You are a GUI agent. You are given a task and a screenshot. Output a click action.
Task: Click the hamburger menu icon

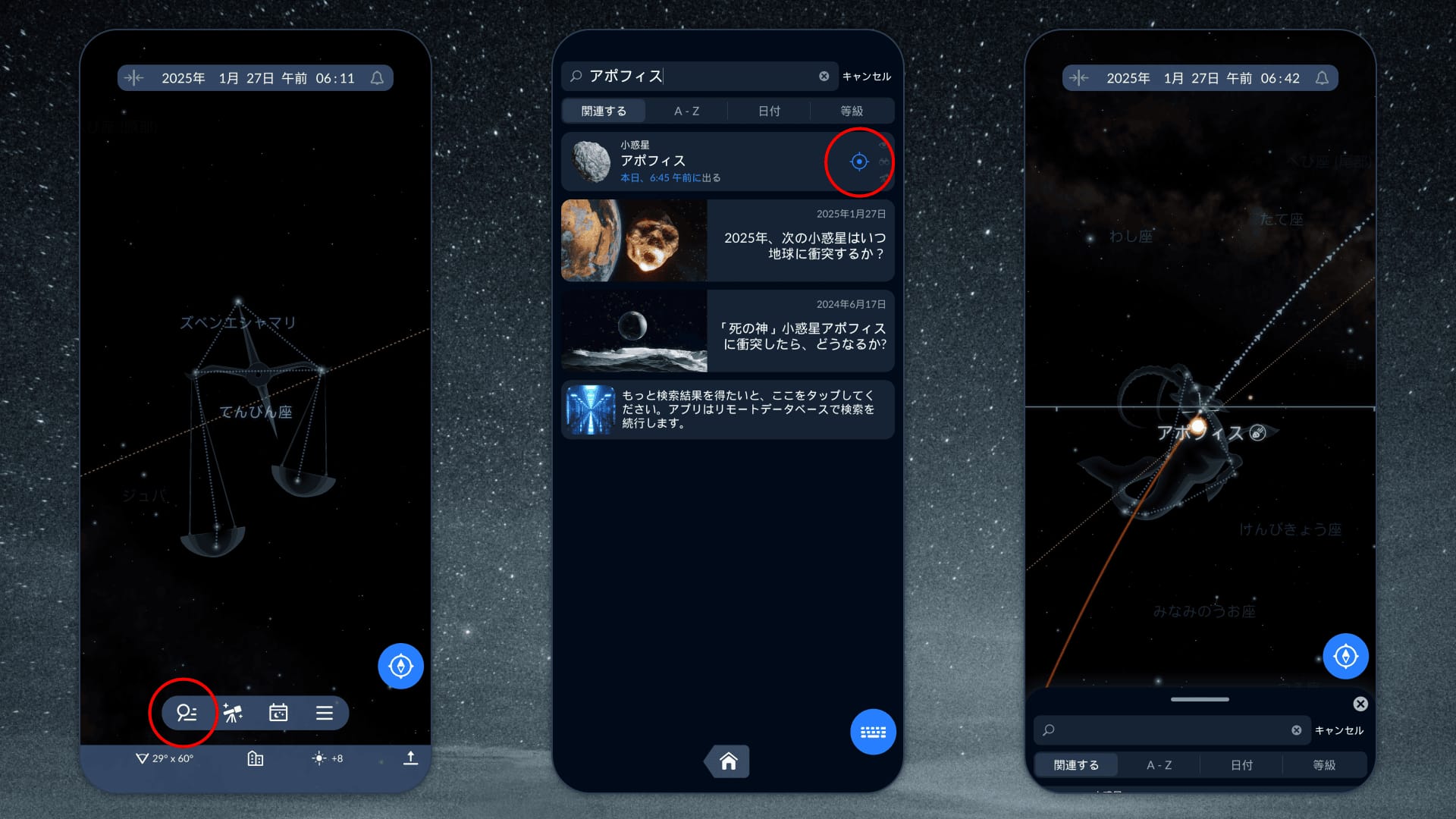(x=325, y=712)
